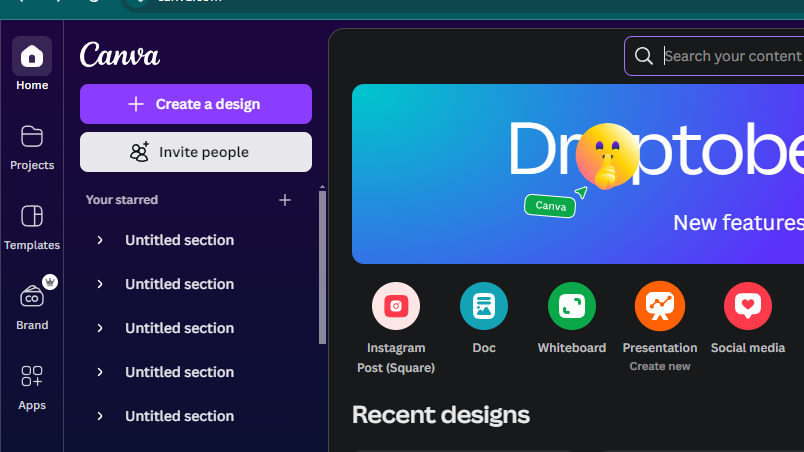Screen dimensions: 804x452
Task: Click the sidebar panel scrollbar
Action: click(323, 266)
